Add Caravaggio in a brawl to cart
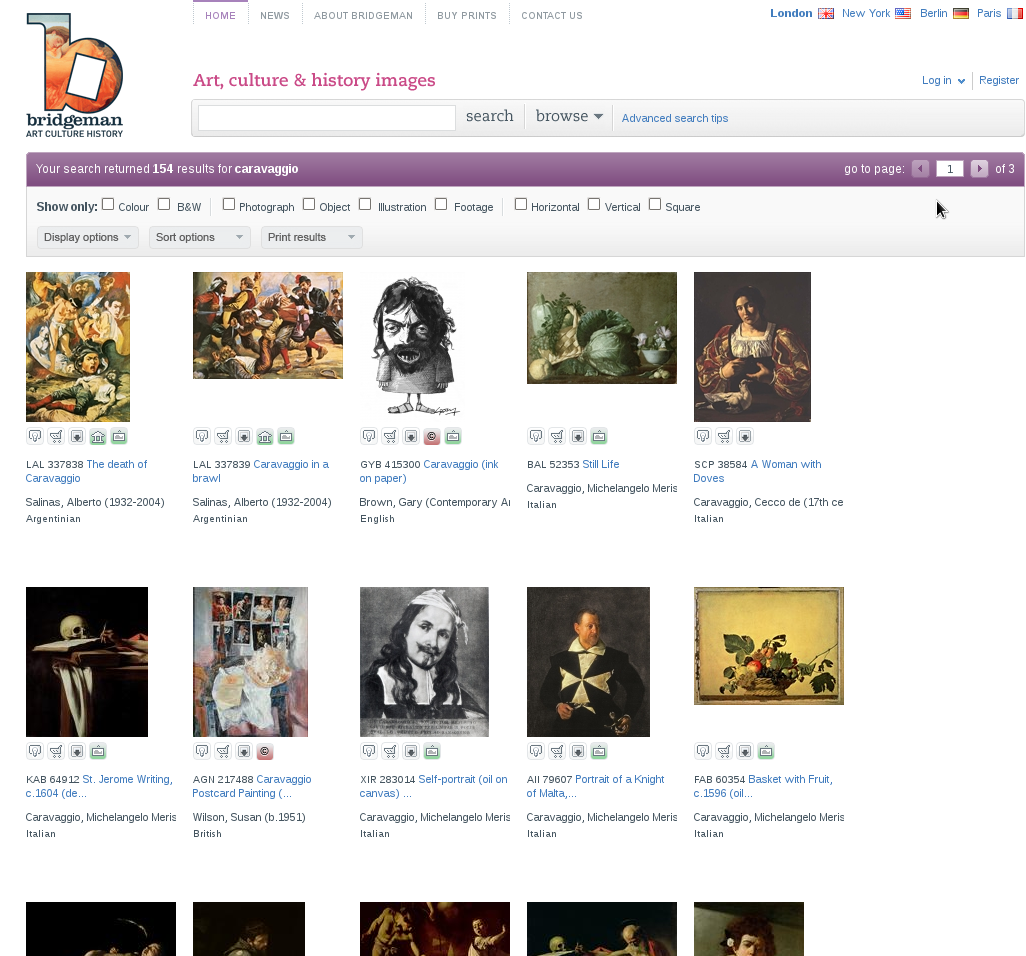 [x=223, y=436]
